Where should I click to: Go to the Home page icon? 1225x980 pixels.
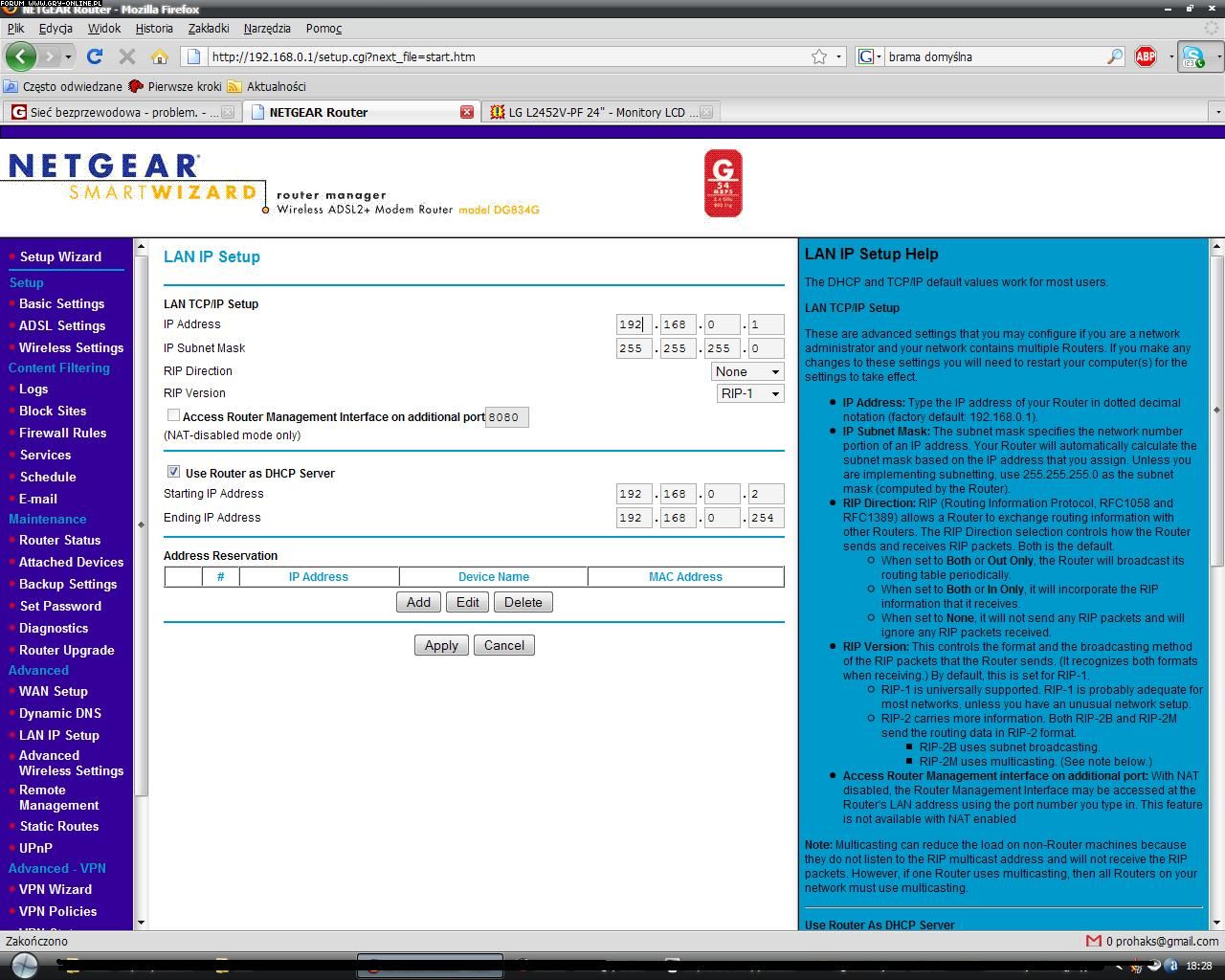[x=159, y=56]
